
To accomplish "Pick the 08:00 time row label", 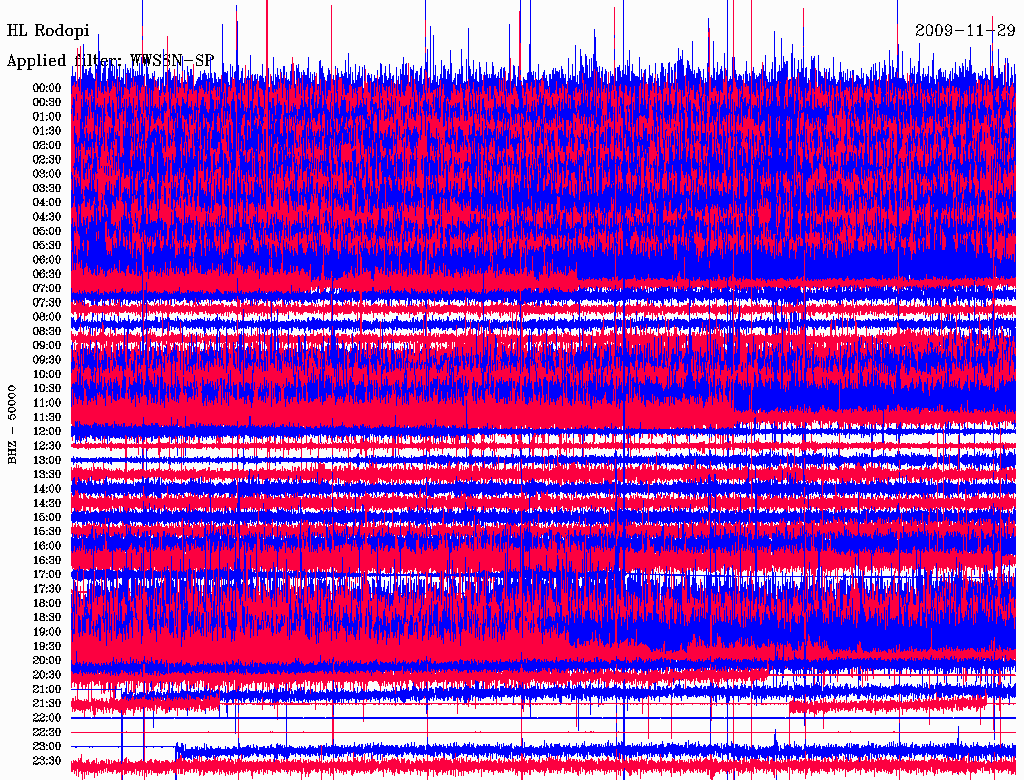I will pos(47,317).
